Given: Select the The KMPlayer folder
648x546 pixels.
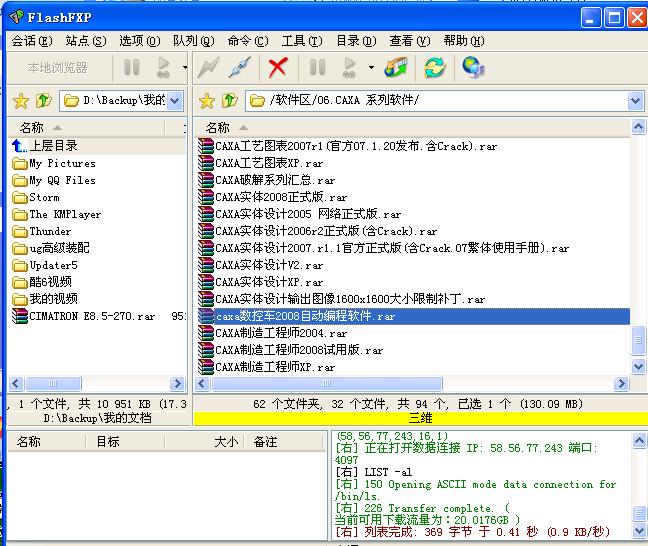Looking at the screenshot, I should [x=57, y=215].
